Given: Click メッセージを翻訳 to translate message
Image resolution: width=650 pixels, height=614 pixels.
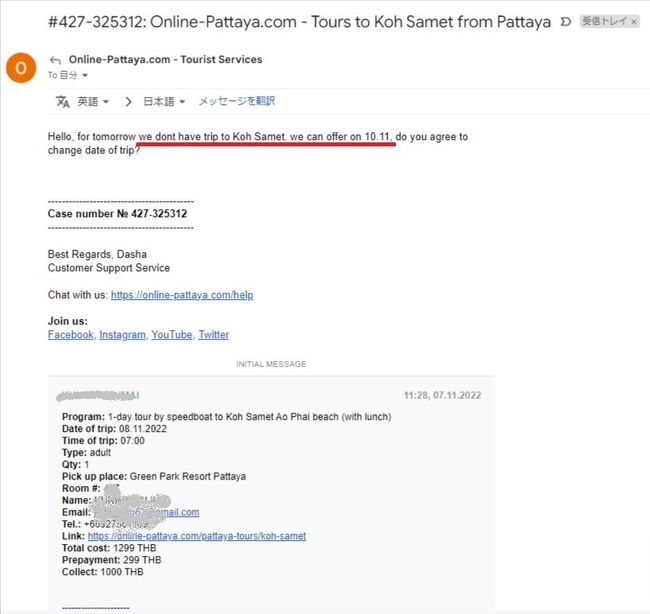Looking at the screenshot, I should (x=237, y=101).
